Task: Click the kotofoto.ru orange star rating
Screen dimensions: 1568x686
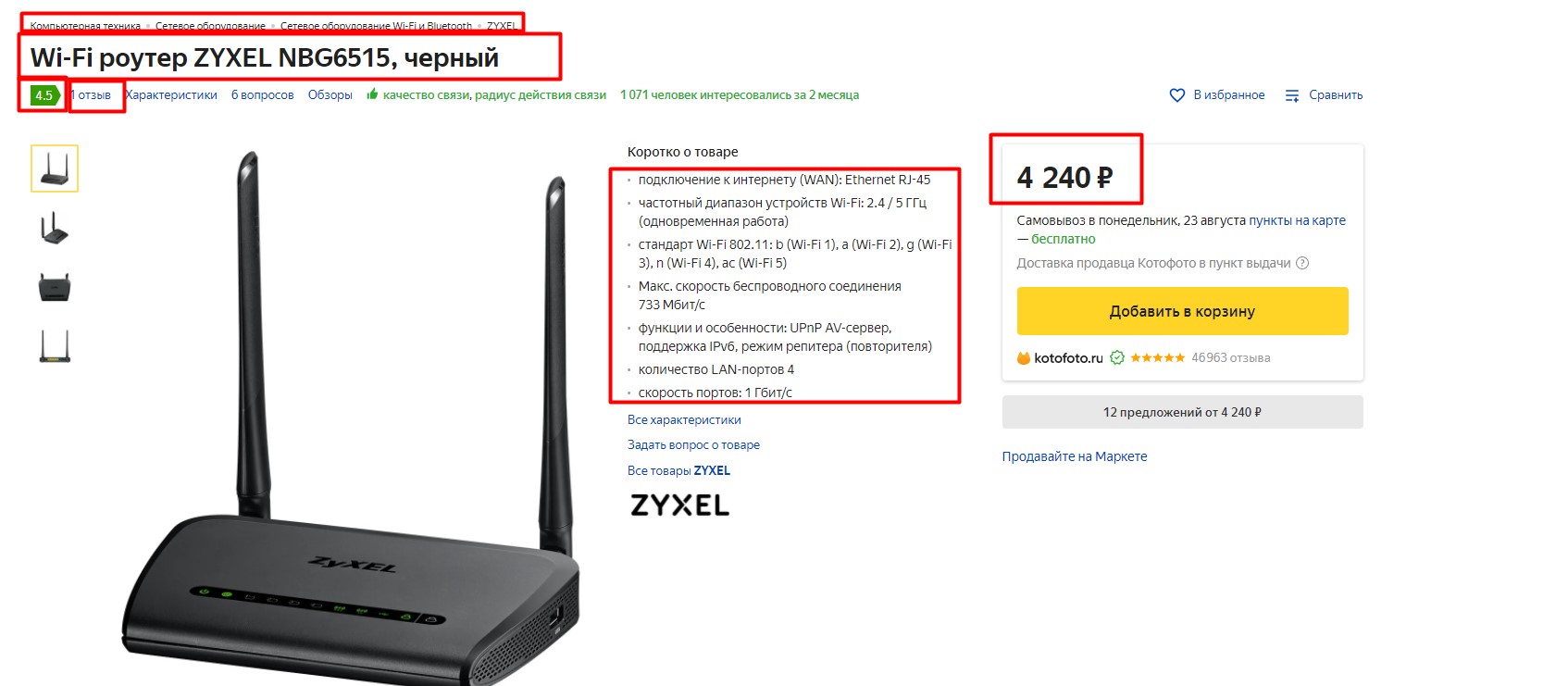Action: coord(1157,357)
